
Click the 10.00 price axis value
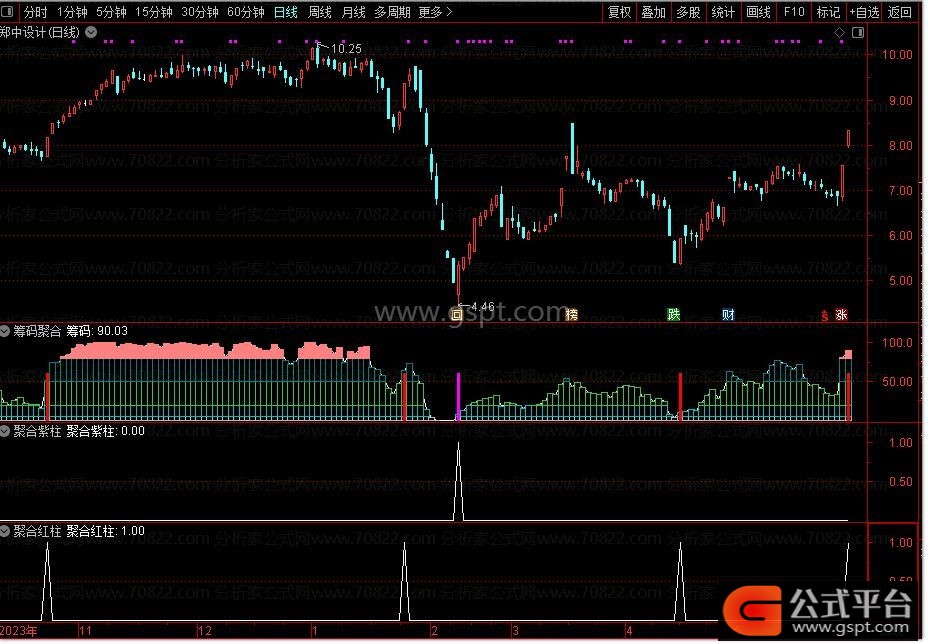pos(897,54)
